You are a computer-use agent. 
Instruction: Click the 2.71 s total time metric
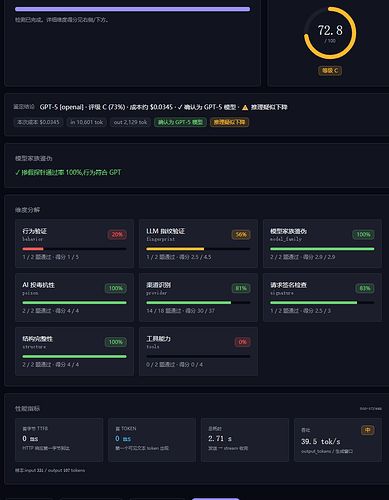pos(245,440)
